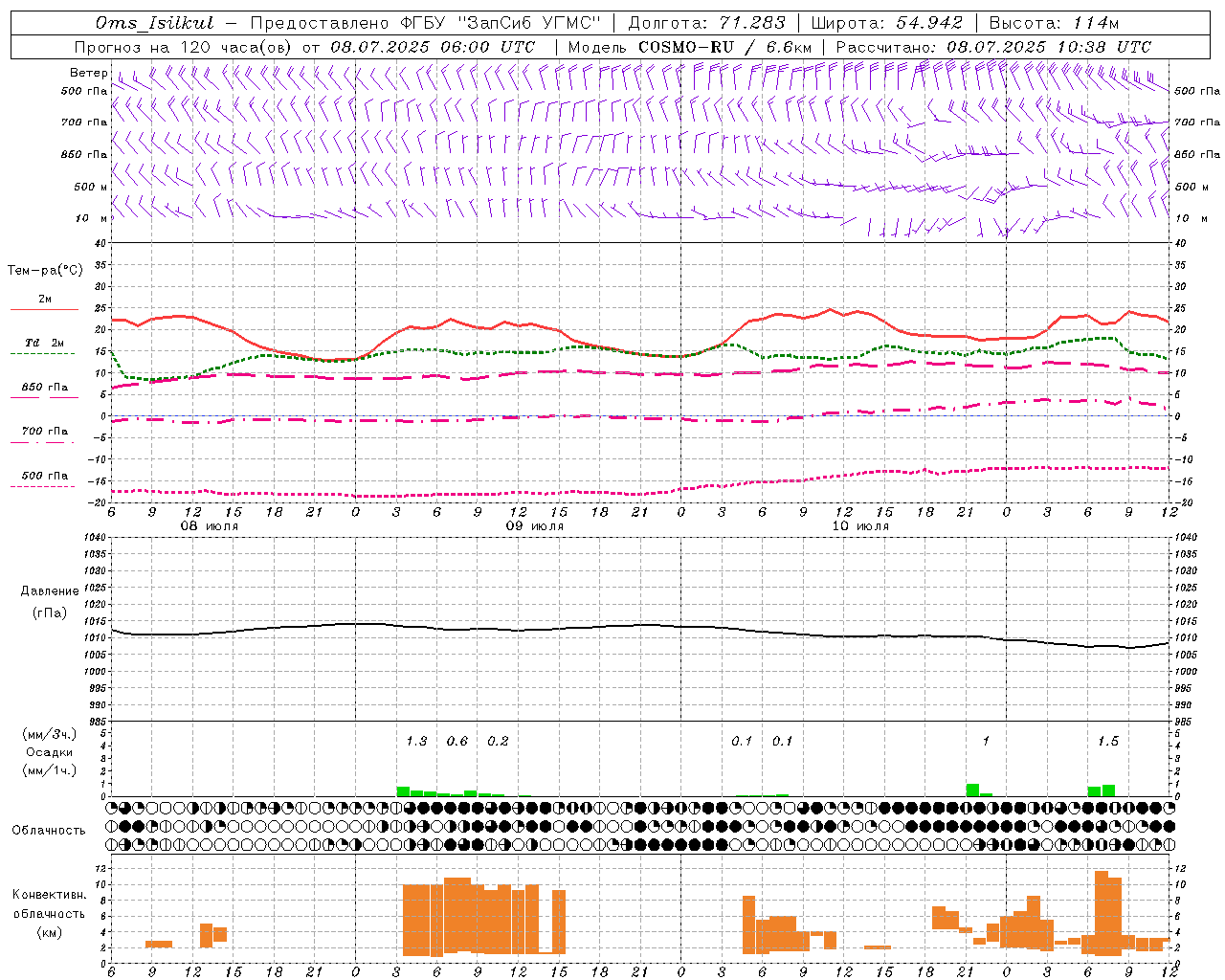Click the forecast start 08.07.2025 06:00 UTC
1225x980 pixels.
[433, 47]
